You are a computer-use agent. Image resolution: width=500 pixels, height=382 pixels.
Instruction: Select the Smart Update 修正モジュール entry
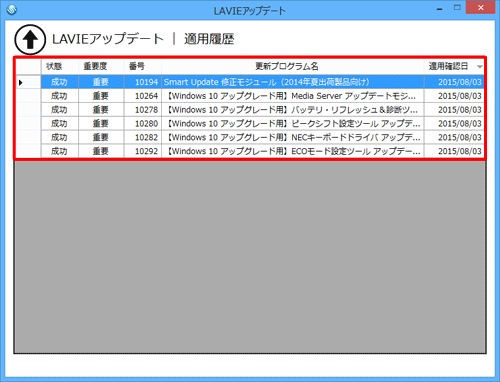click(293, 82)
